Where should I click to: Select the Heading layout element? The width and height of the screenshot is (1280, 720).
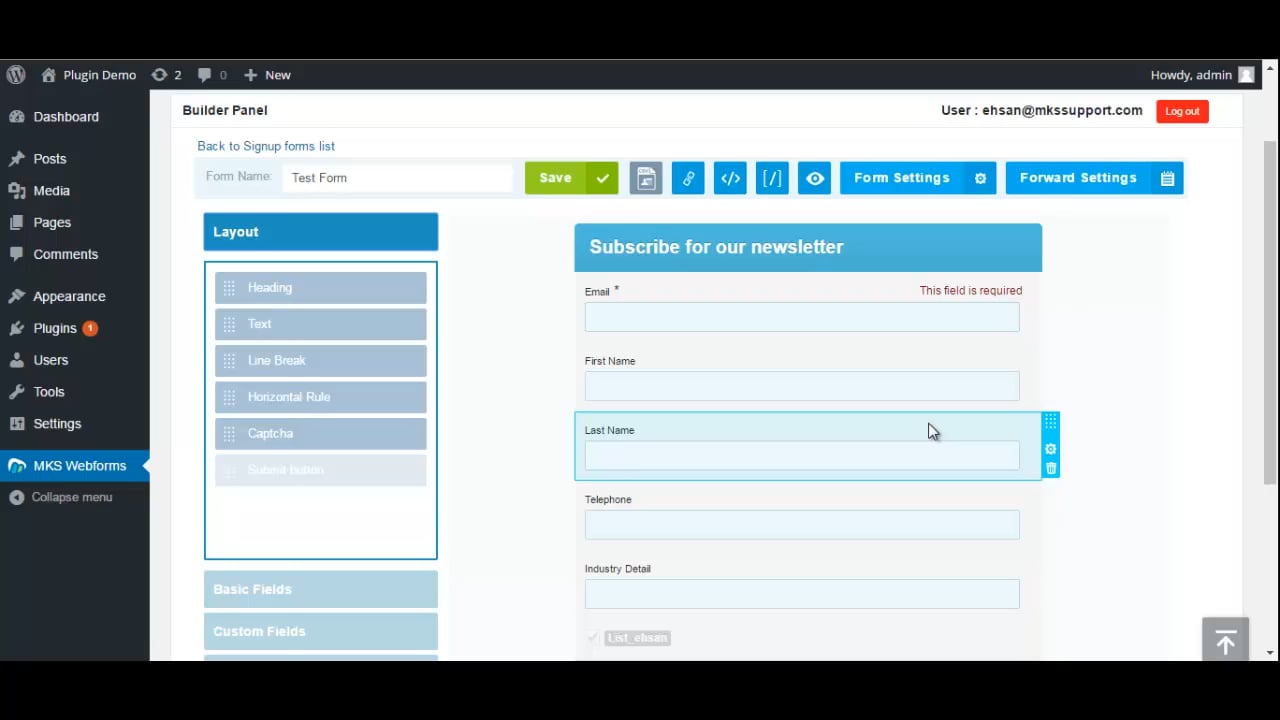point(321,288)
